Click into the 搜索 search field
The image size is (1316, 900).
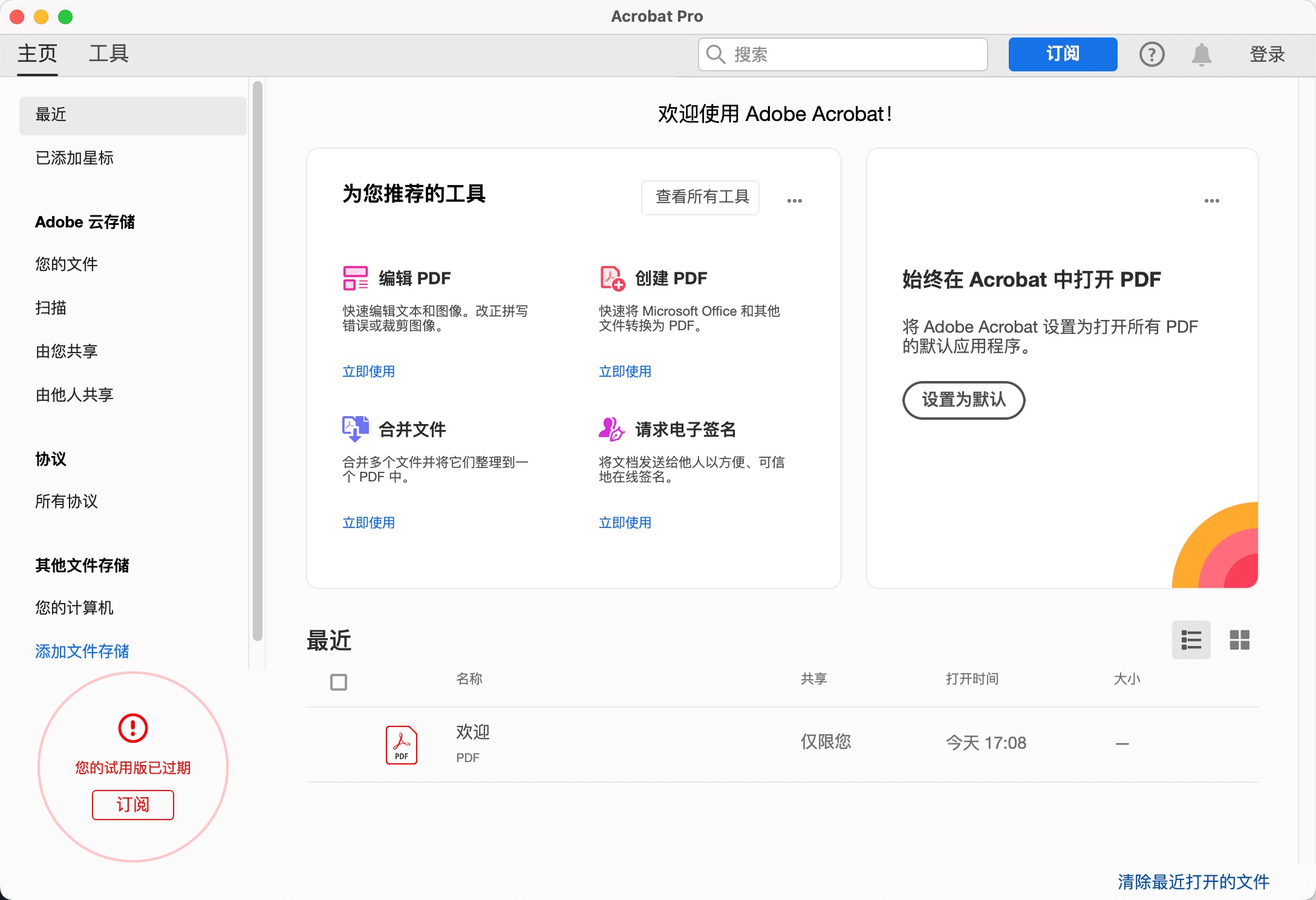(x=843, y=54)
